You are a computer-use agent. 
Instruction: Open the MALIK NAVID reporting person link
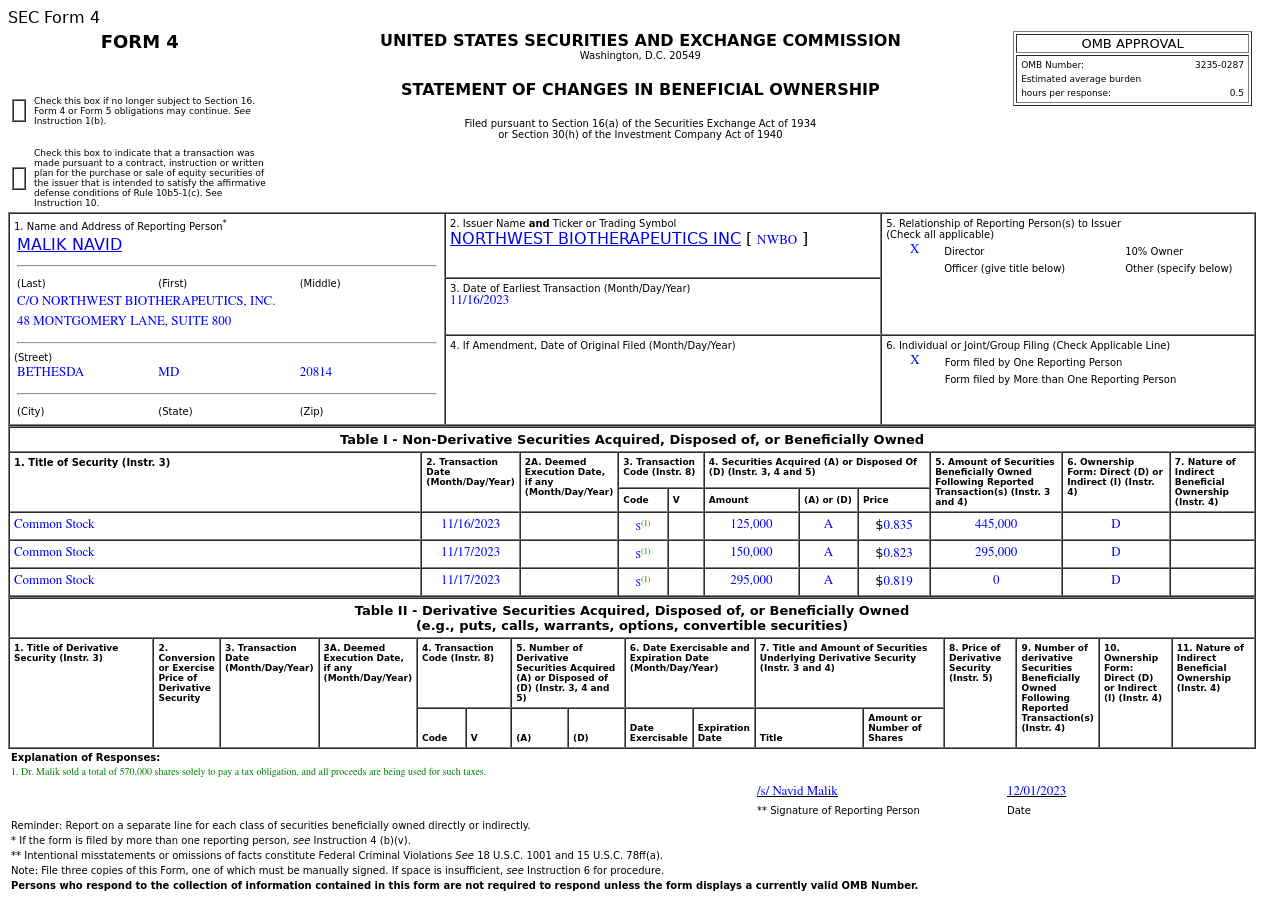[69, 245]
